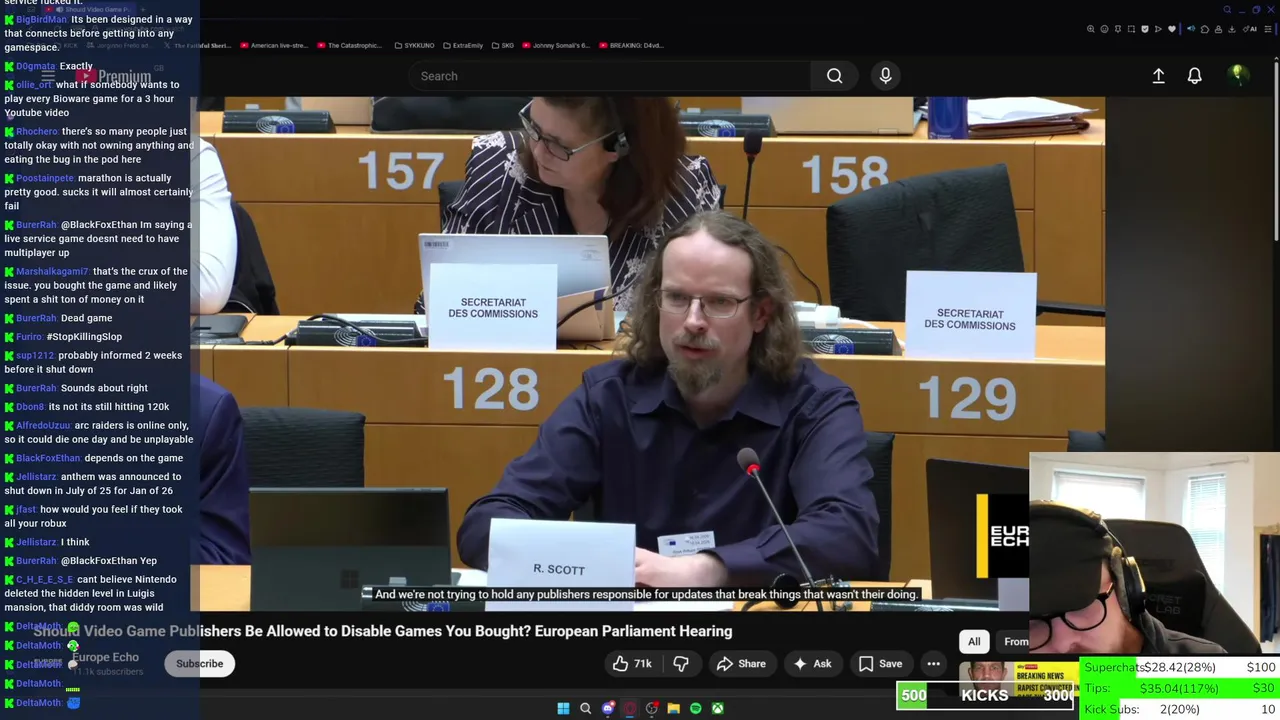Click the Europe Echo channel name
This screenshot has width=1280, height=720.
pyautogui.click(x=105, y=657)
